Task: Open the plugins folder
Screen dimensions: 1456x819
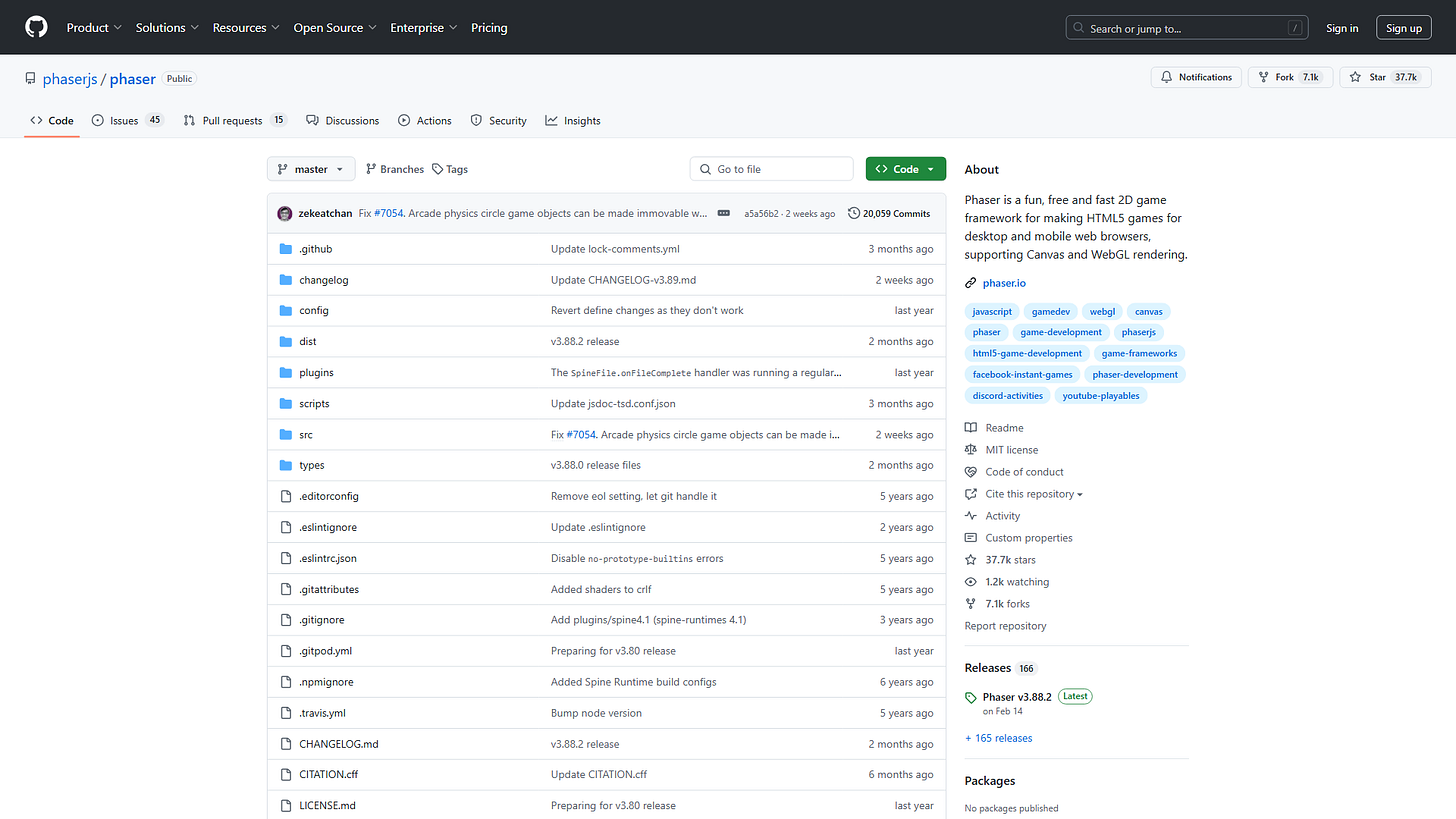Action: [316, 373]
